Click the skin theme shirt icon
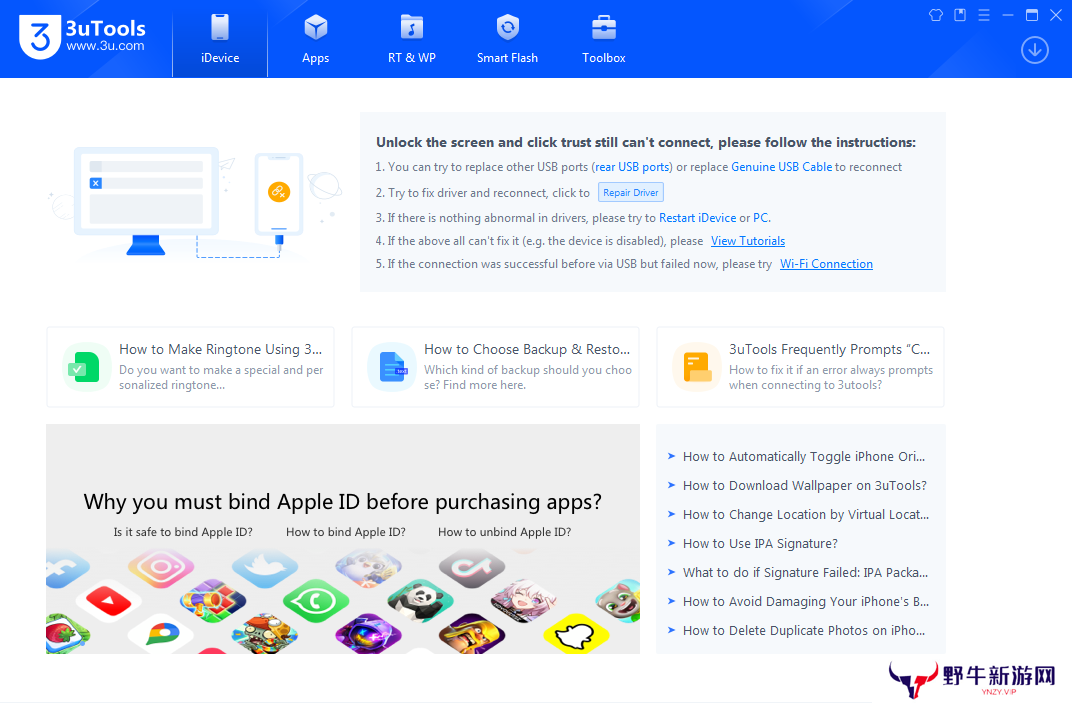 tap(936, 15)
